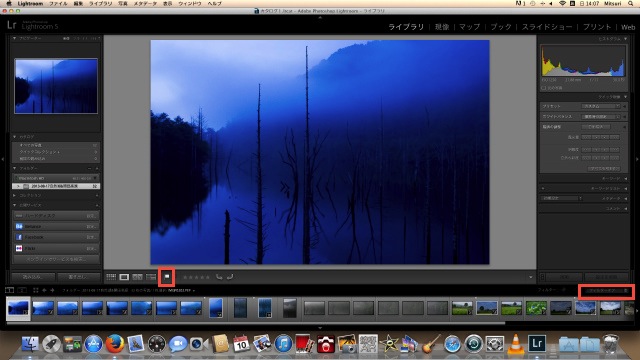Click the Facebook publish service icon
The image size is (640, 360).
[x=19, y=237]
